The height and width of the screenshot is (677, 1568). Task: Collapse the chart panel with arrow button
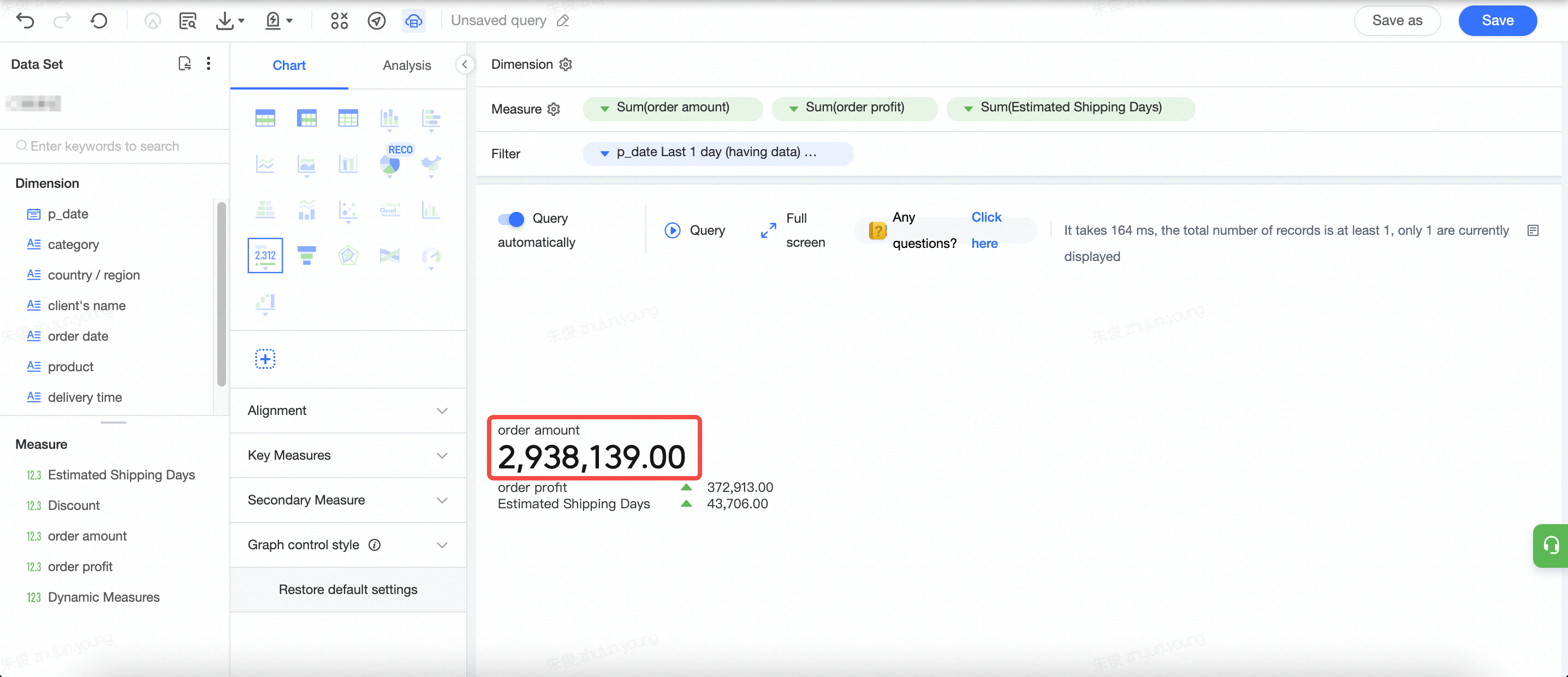(x=465, y=64)
